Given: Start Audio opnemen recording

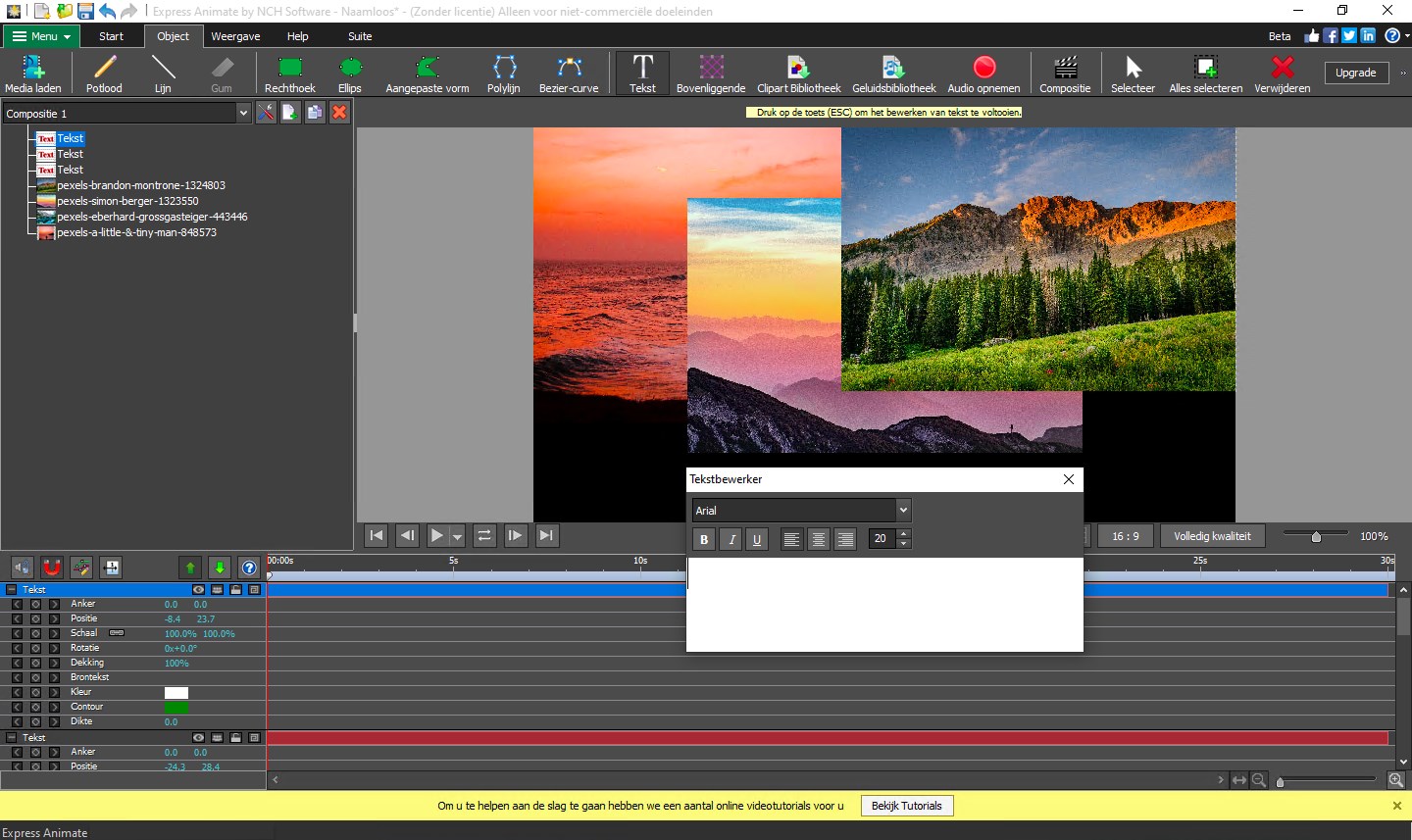Looking at the screenshot, I should [x=983, y=74].
